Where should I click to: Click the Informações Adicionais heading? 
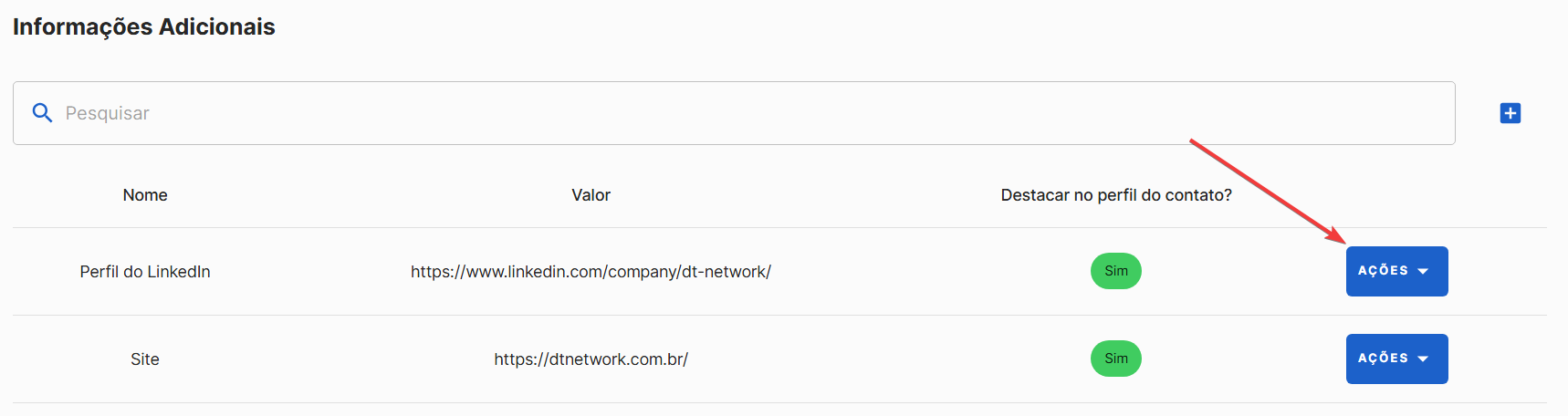coord(144,26)
